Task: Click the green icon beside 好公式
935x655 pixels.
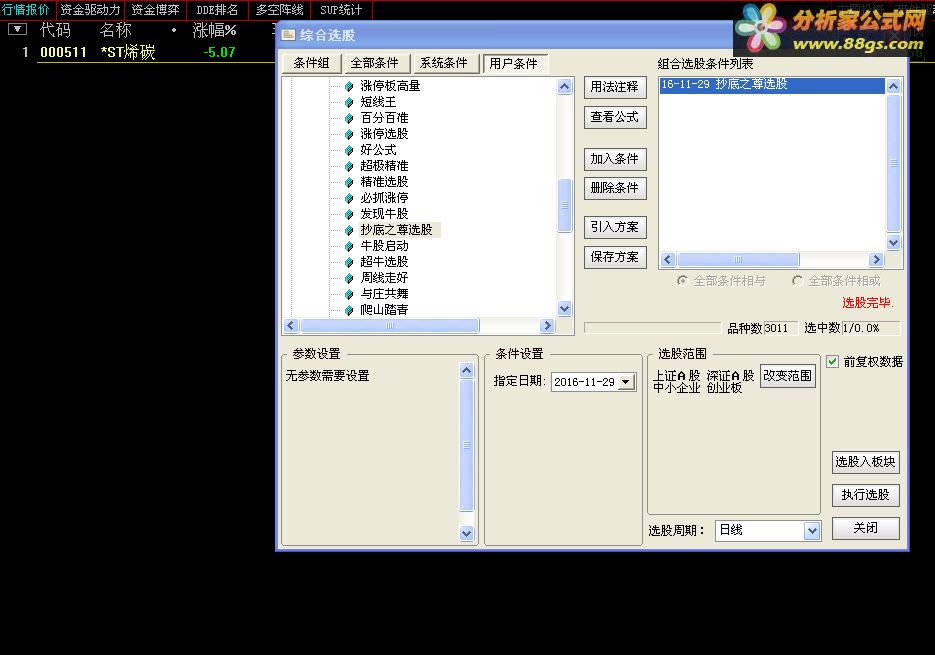Action: pos(349,150)
